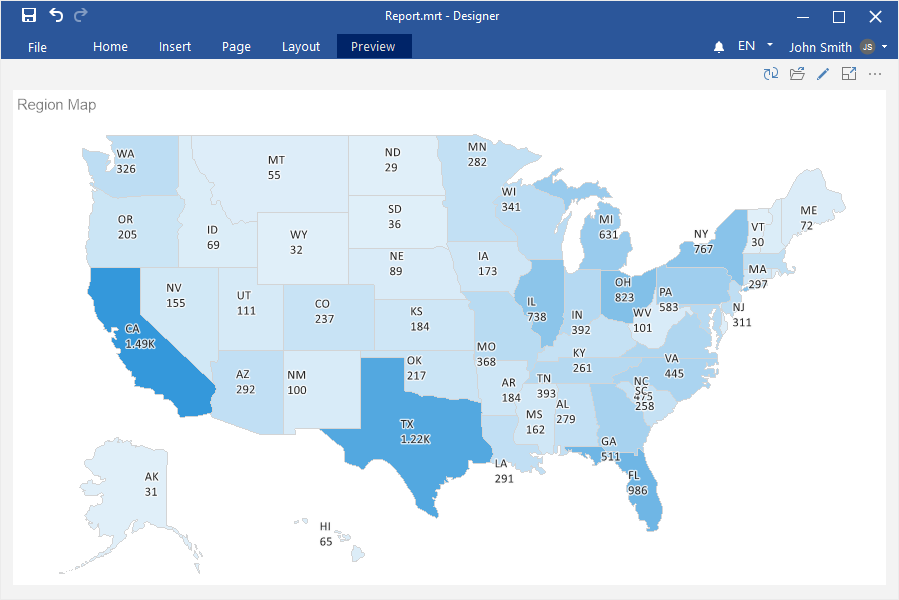This screenshot has height=600, width=899.
Task: Select the Layout tab
Action: point(301,47)
